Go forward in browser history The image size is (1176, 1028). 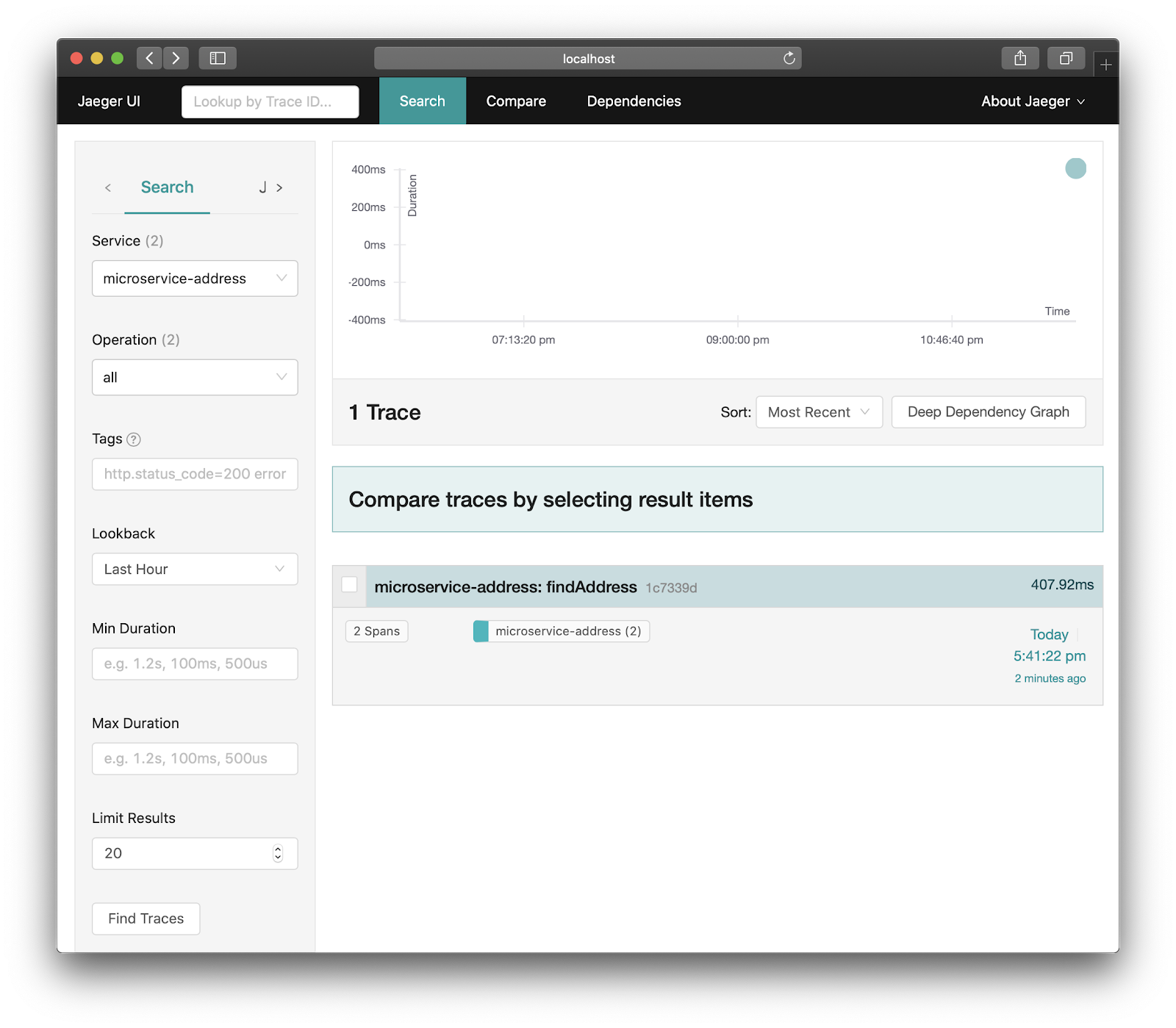(176, 58)
